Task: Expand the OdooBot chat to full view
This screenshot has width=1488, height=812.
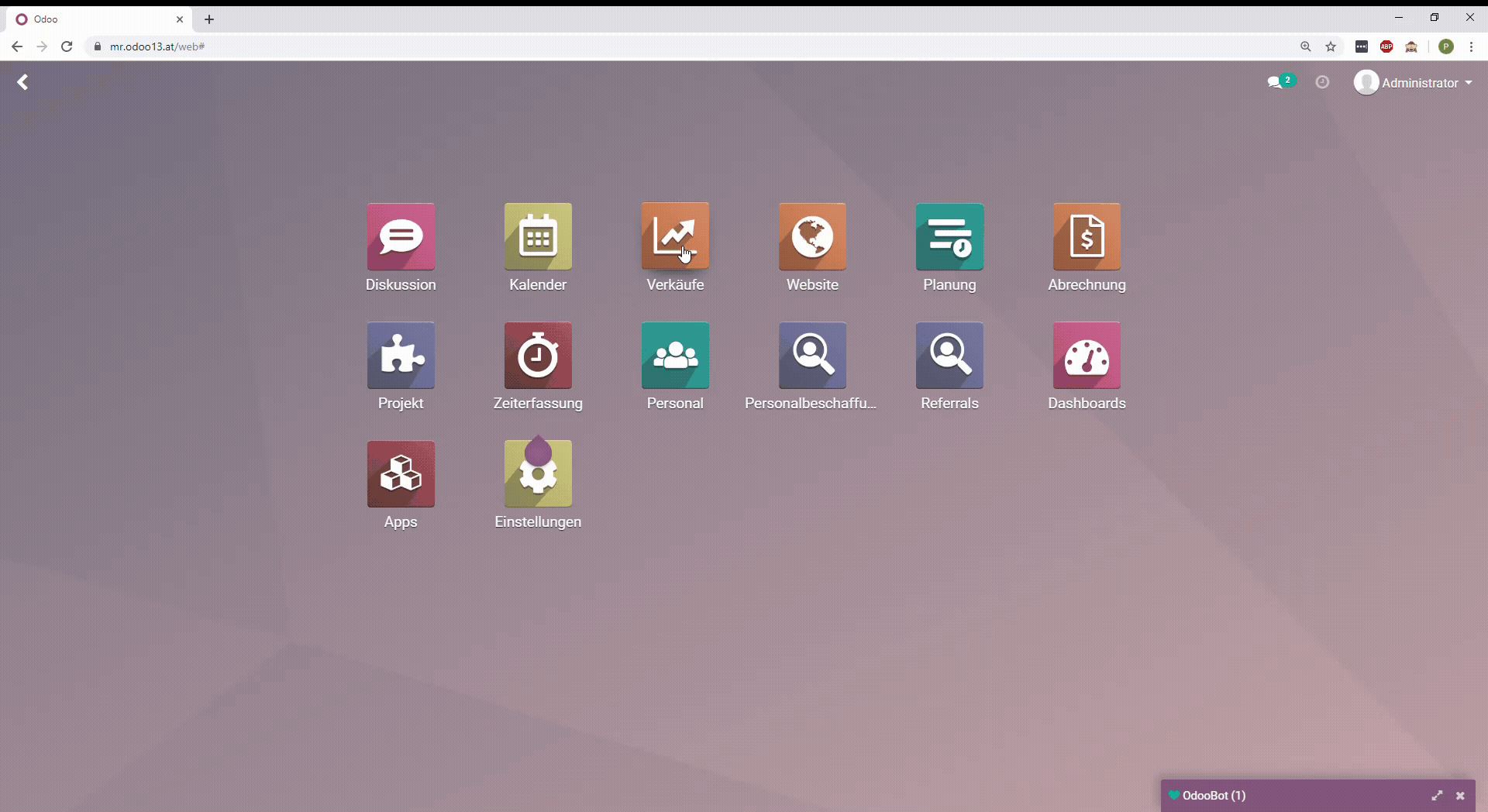Action: coord(1437,796)
